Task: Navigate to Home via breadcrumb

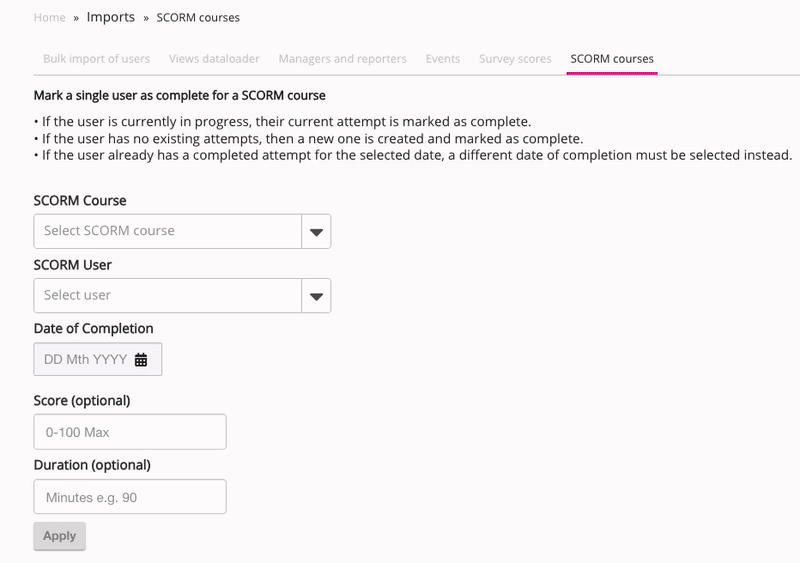Action: (49, 18)
